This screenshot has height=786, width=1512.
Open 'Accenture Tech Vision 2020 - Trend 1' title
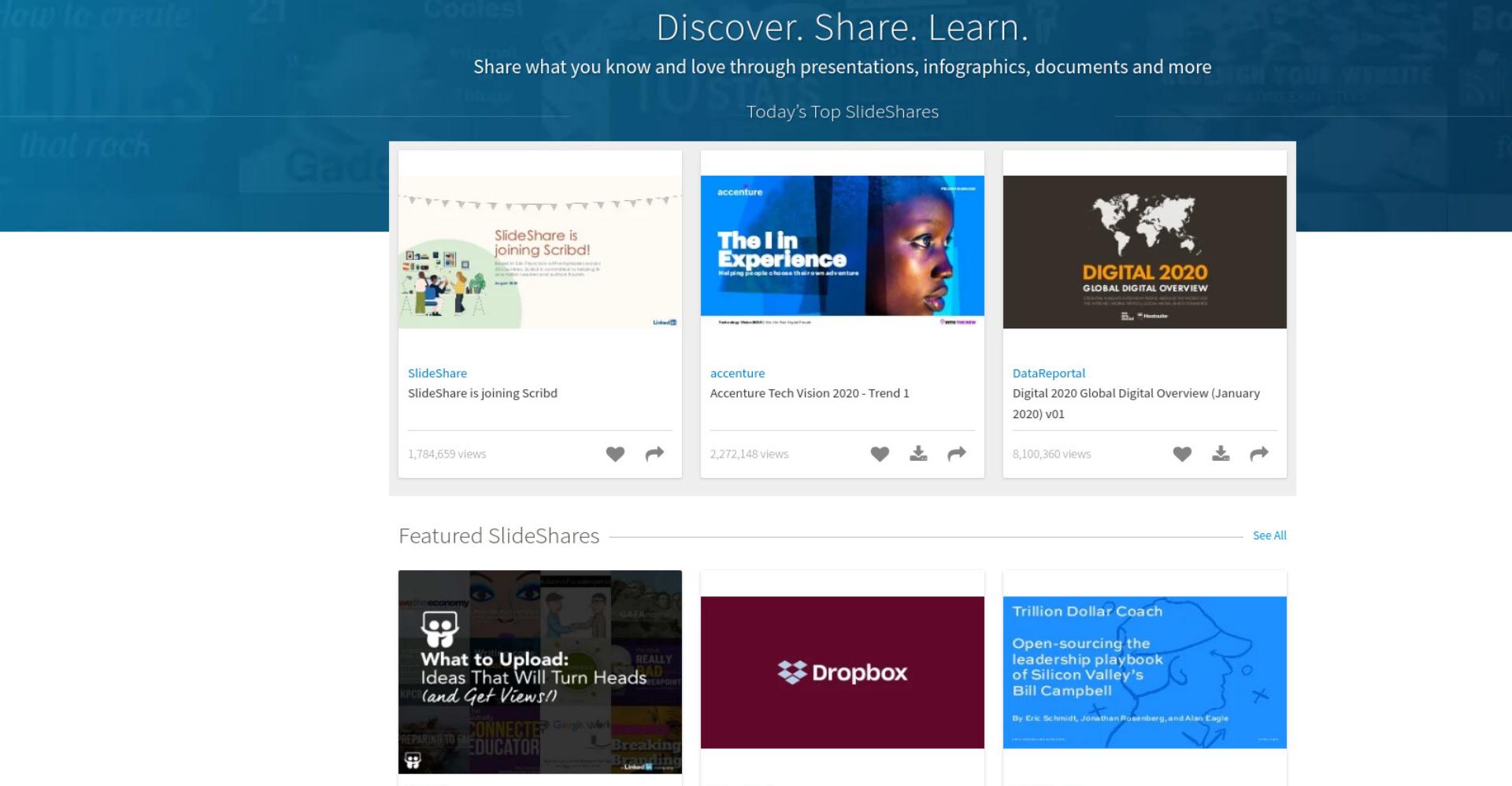[810, 393]
